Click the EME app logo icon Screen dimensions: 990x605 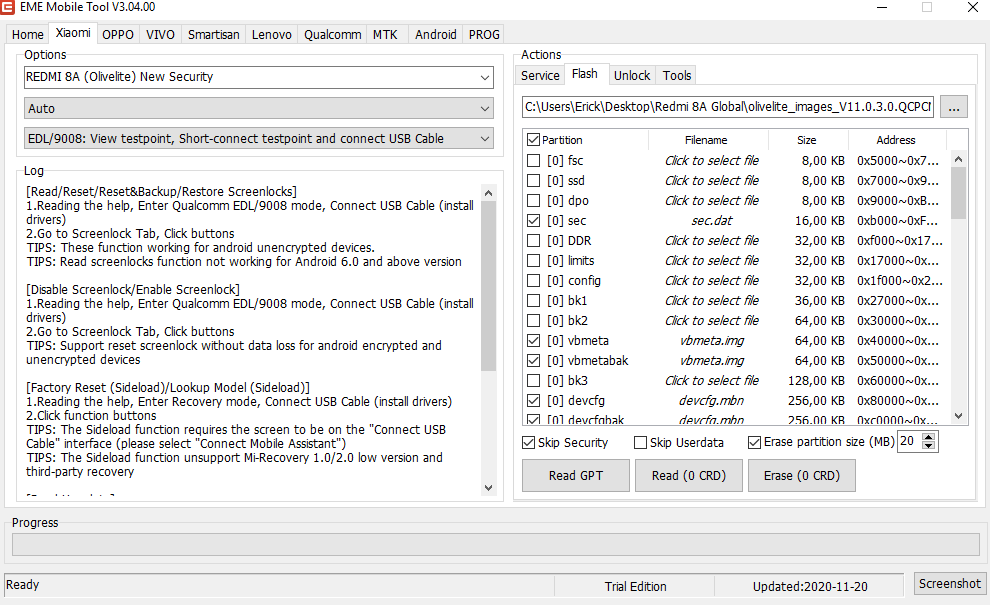9,8
